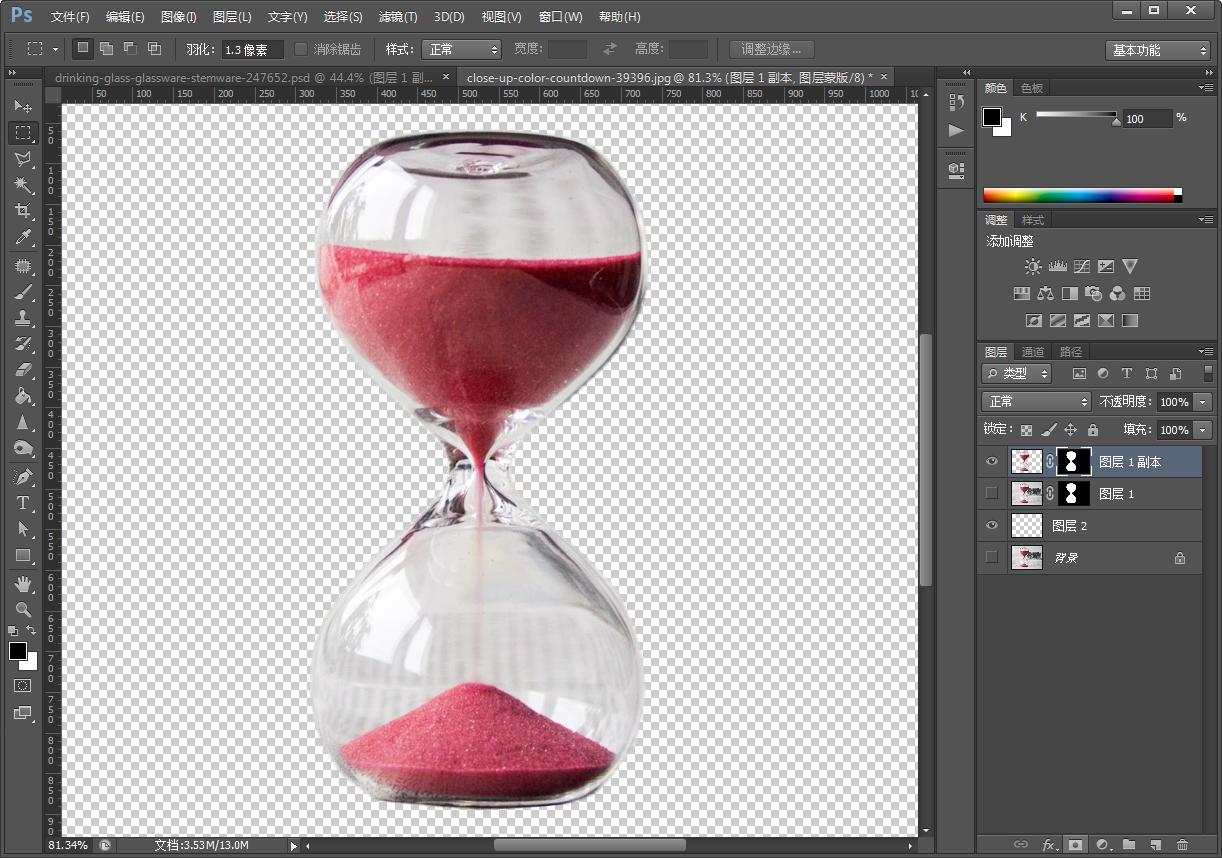Viewport: 1222px width, 858px height.
Task: Toggle lock transparent pixels
Action: tap(1026, 430)
